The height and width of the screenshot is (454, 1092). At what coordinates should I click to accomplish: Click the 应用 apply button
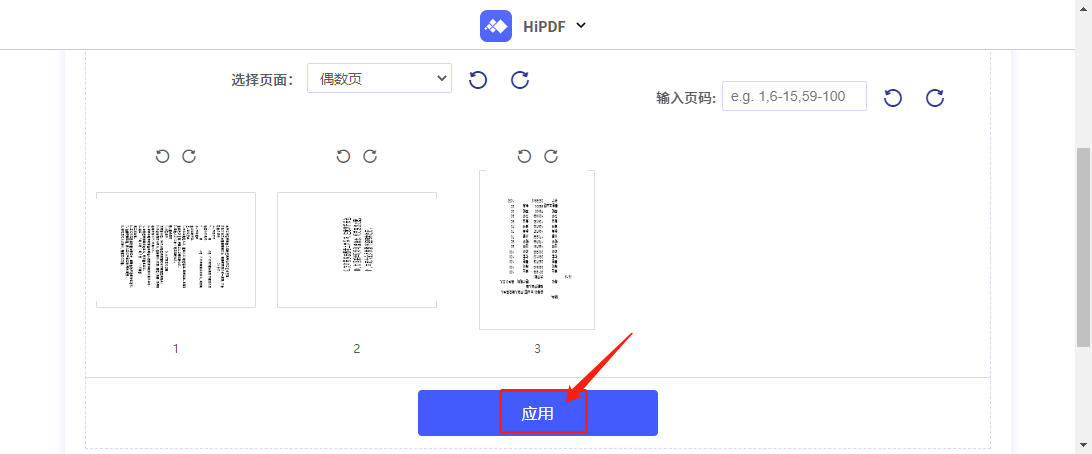click(538, 413)
